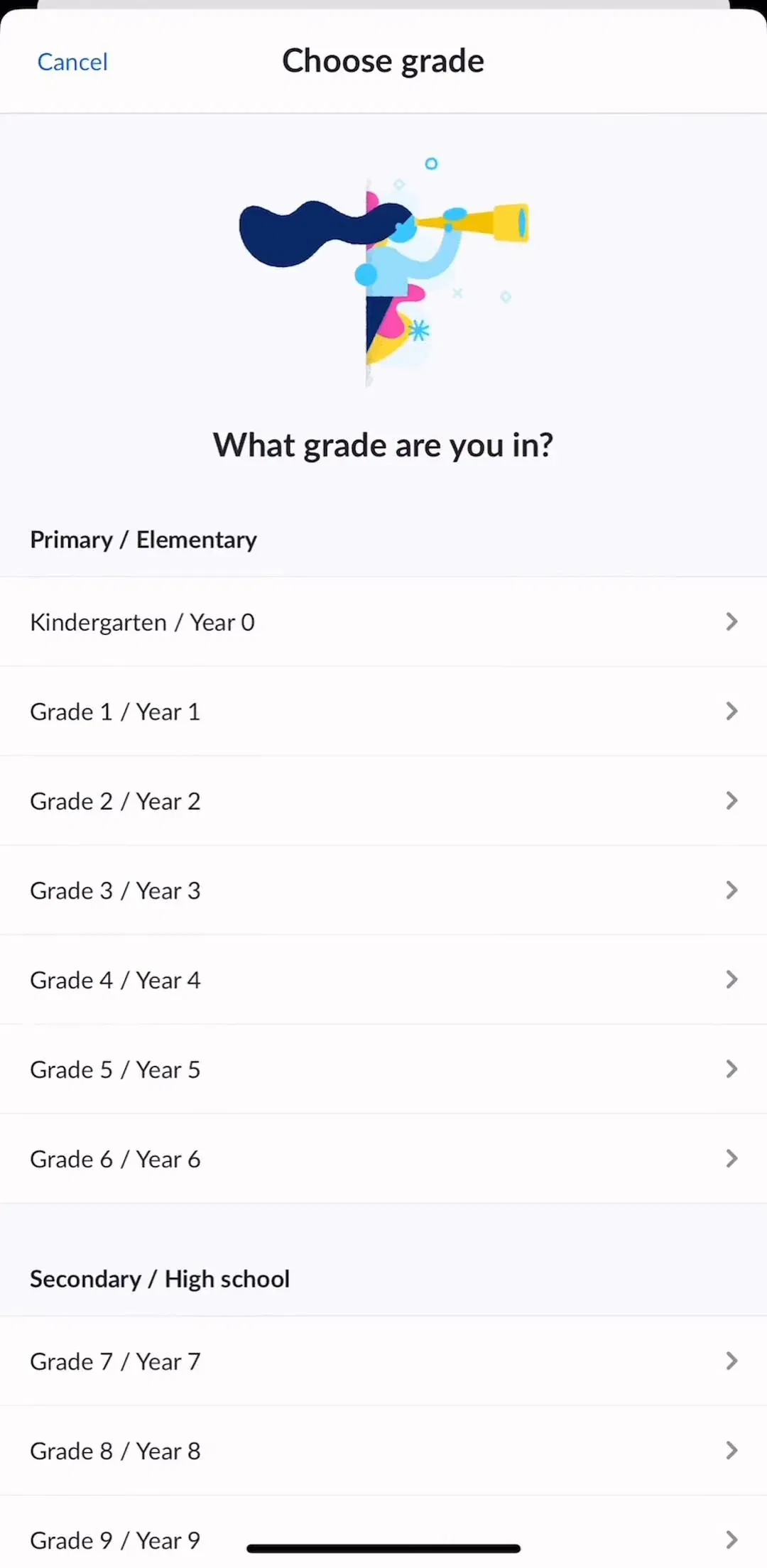Tap the chevron arrow for Grade 5 / Year 5
The width and height of the screenshot is (767, 1568).
(x=731, y=1069)
